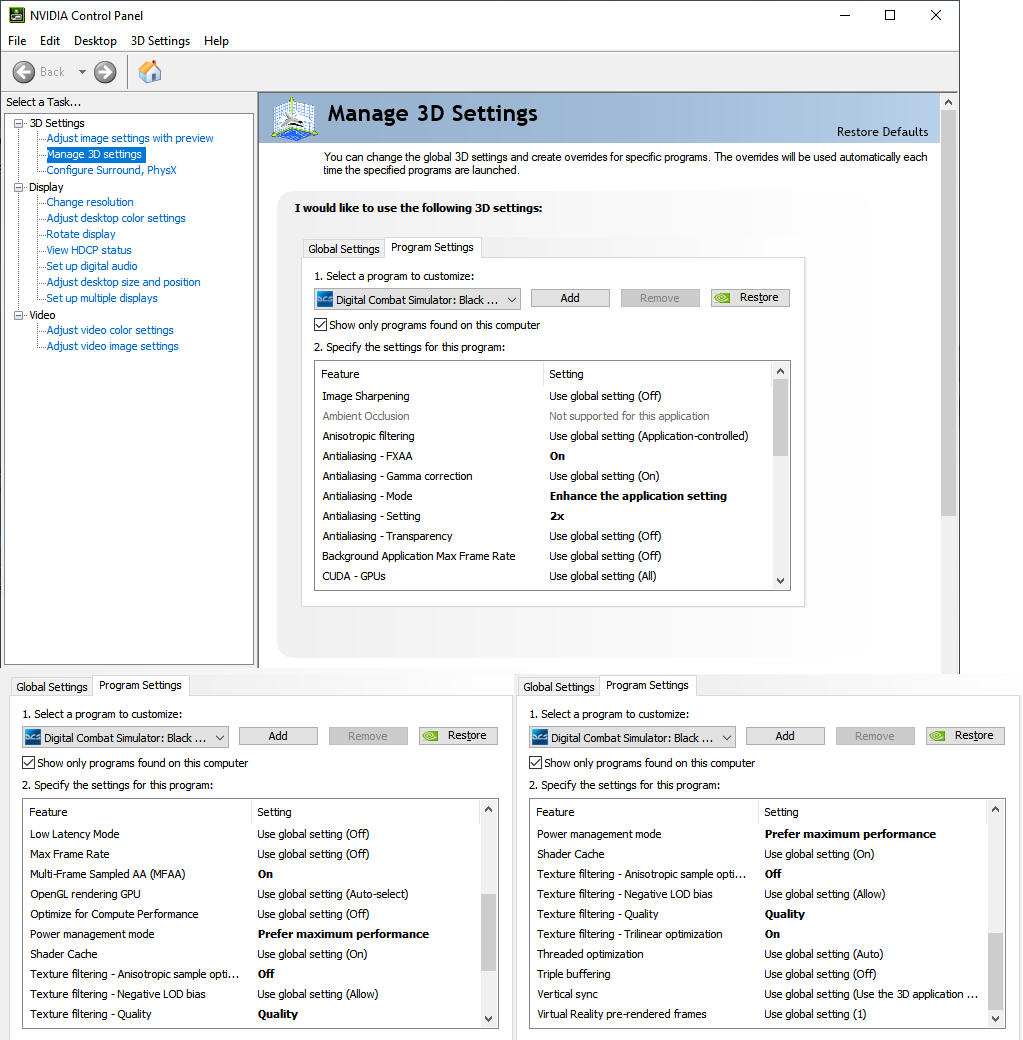Open Adjust video image settings
Image resolution: width=1023 pixels, height=1040 pixels.
(x=113, y=346)
